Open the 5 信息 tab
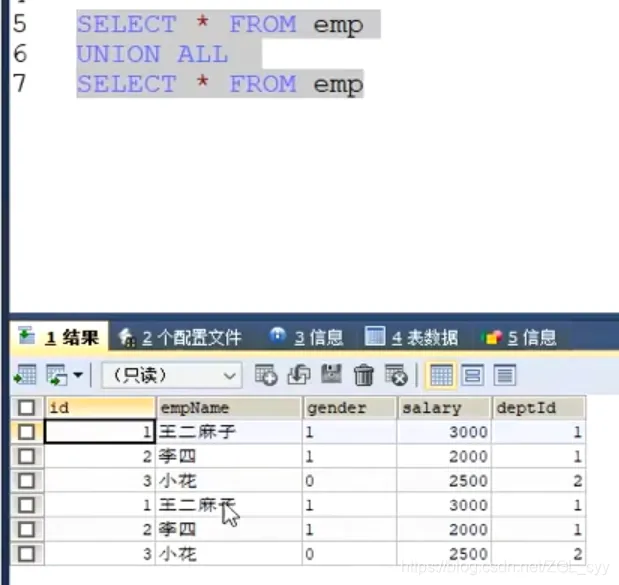The height and width of the screenshot is (585, 619). tap(519, 338)
